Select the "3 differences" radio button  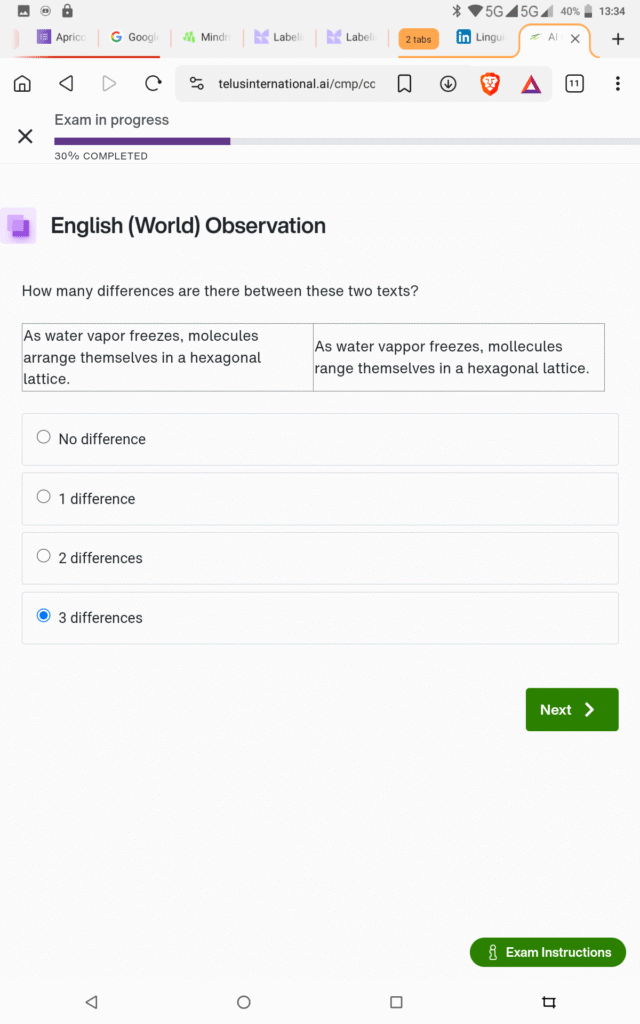pyautogui.click(x=44, y=616)
